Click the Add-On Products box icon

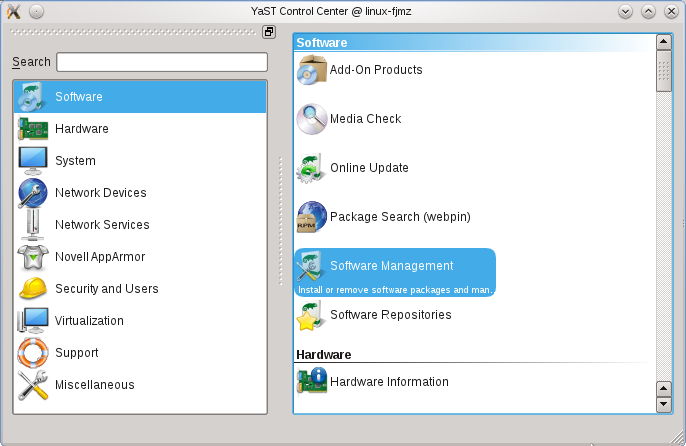coord(312,70)
